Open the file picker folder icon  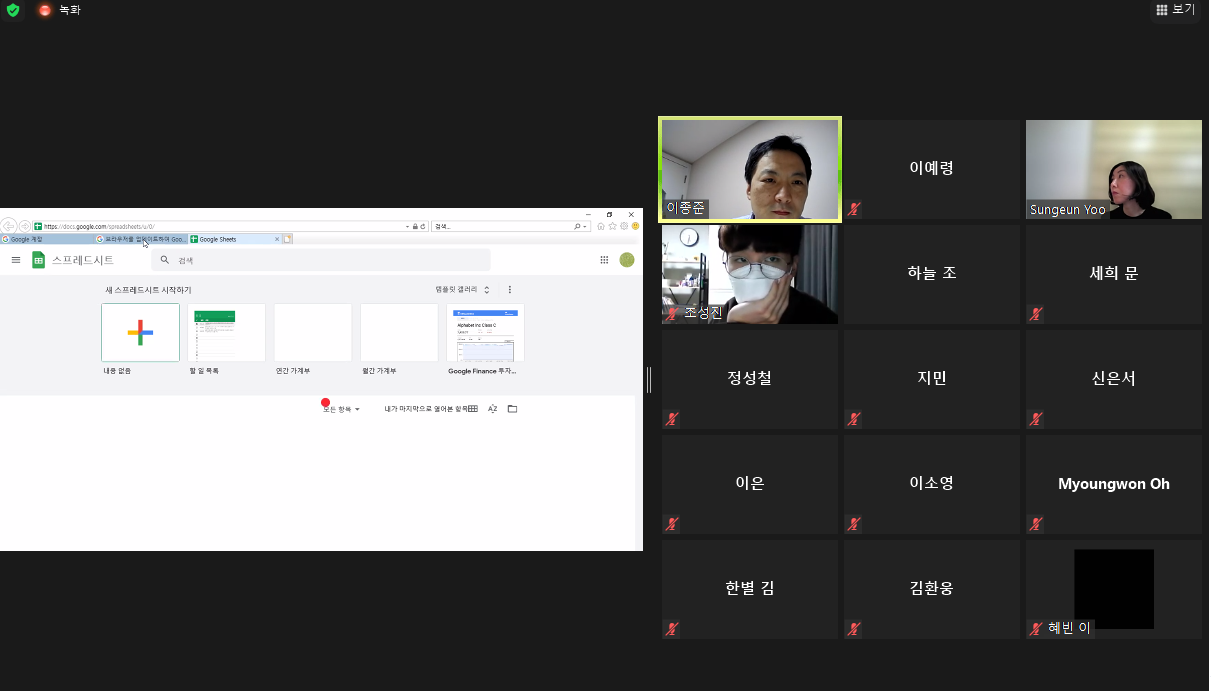[512, 409]
